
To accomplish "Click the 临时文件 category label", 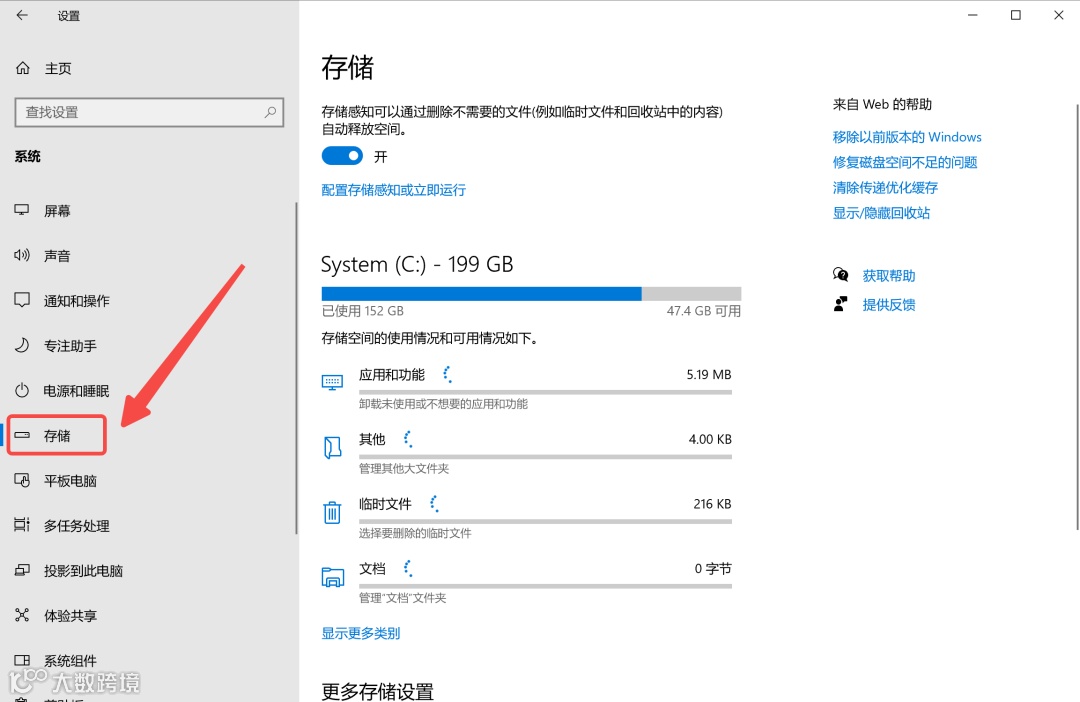I will coord(385,504).
